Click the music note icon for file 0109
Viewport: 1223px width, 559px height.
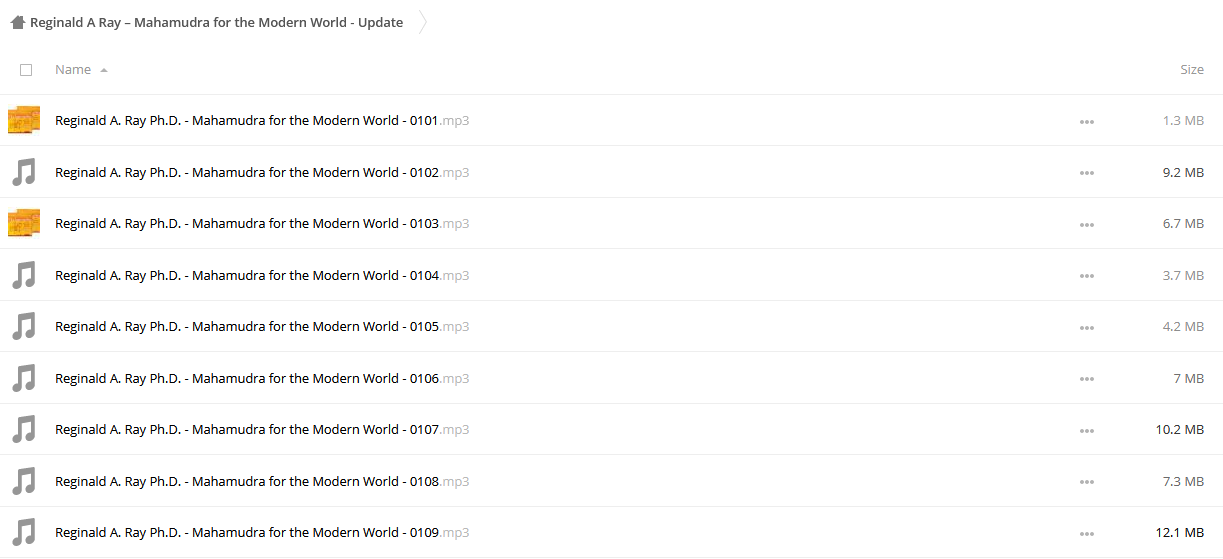pyautogui.click(x=24, y=532)
